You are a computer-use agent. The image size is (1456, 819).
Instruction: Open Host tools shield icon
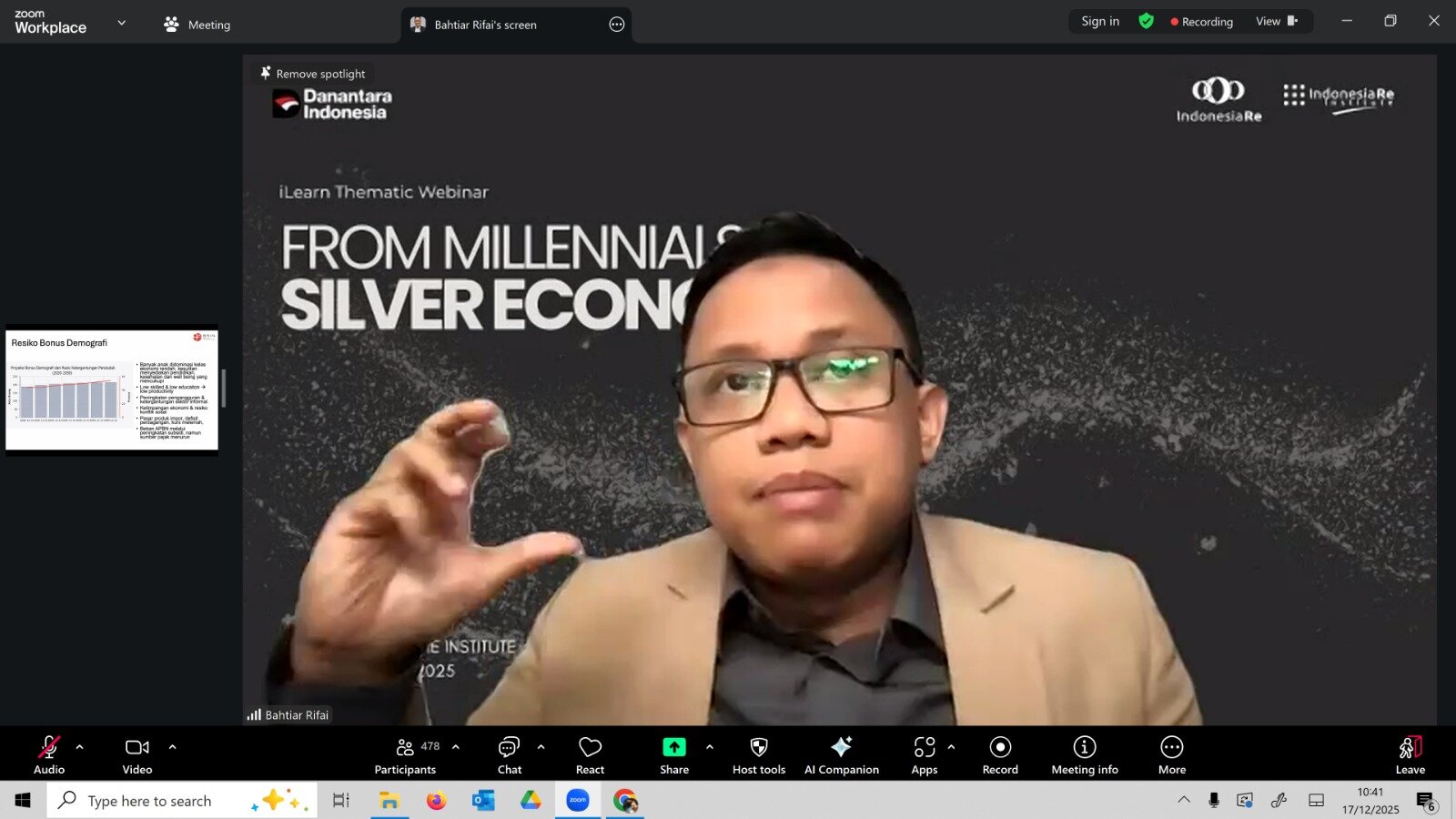759,754
